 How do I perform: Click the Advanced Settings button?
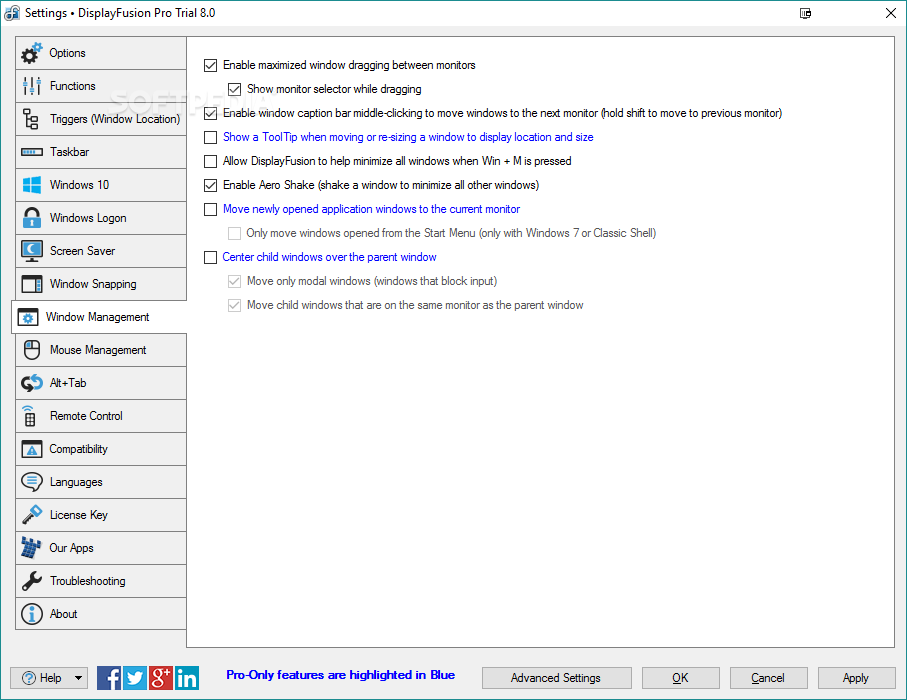(x=556, y=678)
